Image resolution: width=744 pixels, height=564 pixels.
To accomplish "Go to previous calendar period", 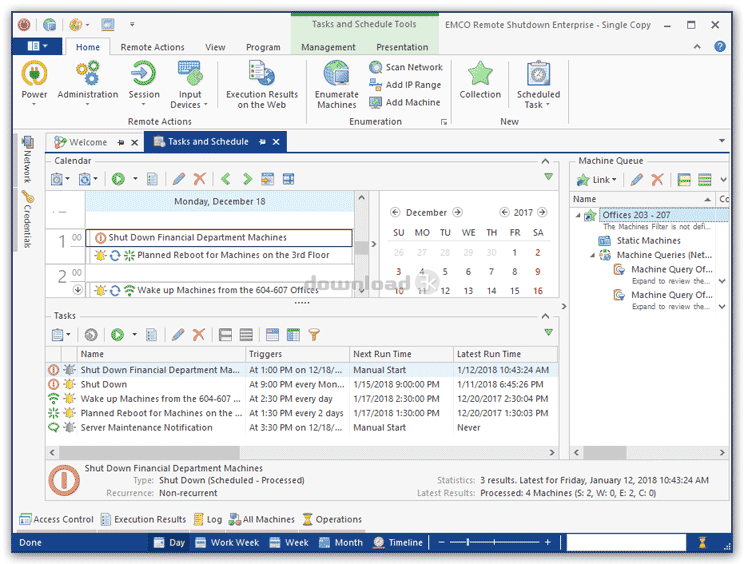I will pos(226,179).
